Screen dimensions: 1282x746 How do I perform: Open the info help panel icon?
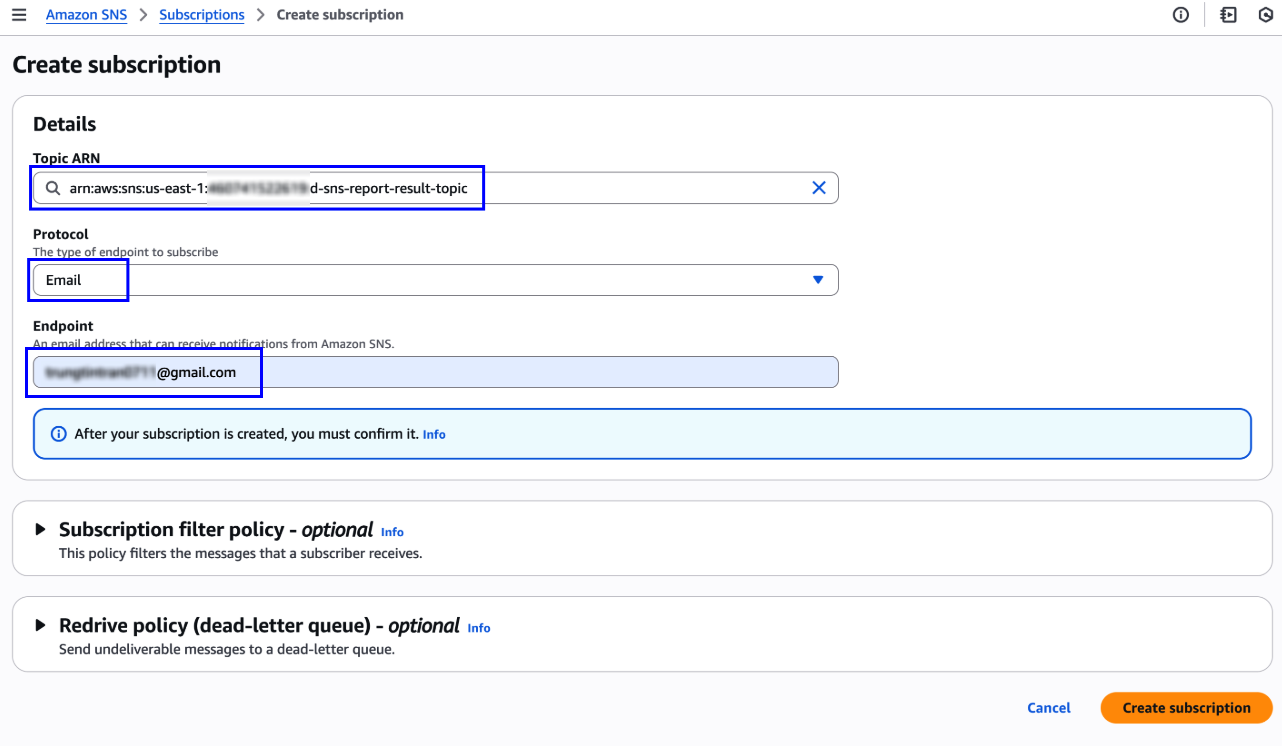pyautogui.click(x=1181, y=15)
